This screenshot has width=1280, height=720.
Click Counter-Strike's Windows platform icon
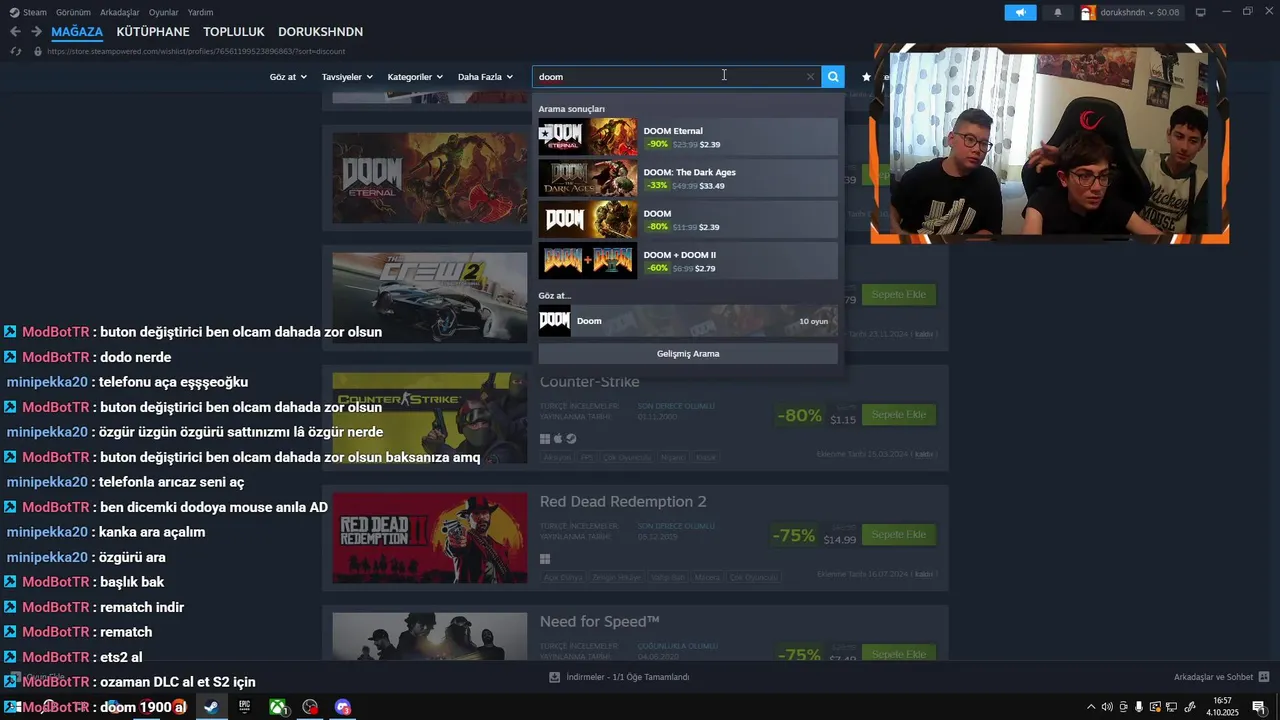point(545,438)
